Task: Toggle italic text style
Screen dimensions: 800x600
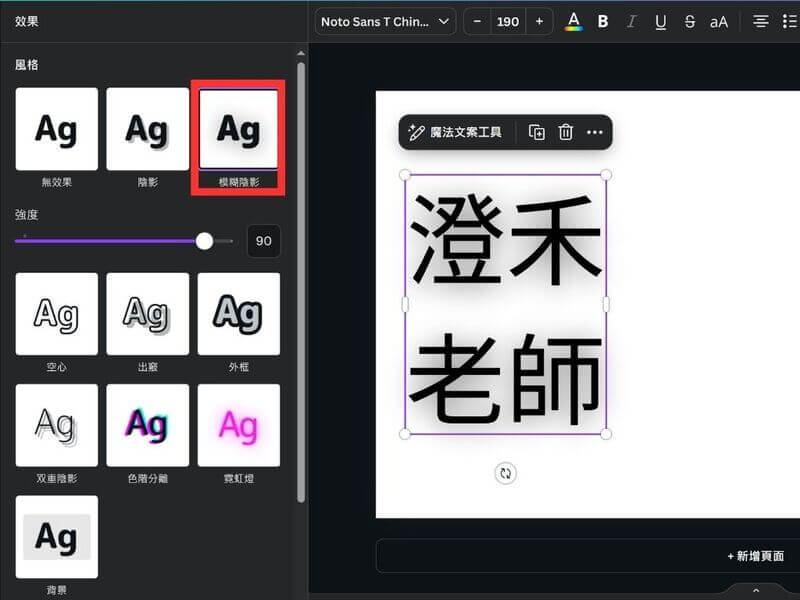Action: click(x=631, y=21)
